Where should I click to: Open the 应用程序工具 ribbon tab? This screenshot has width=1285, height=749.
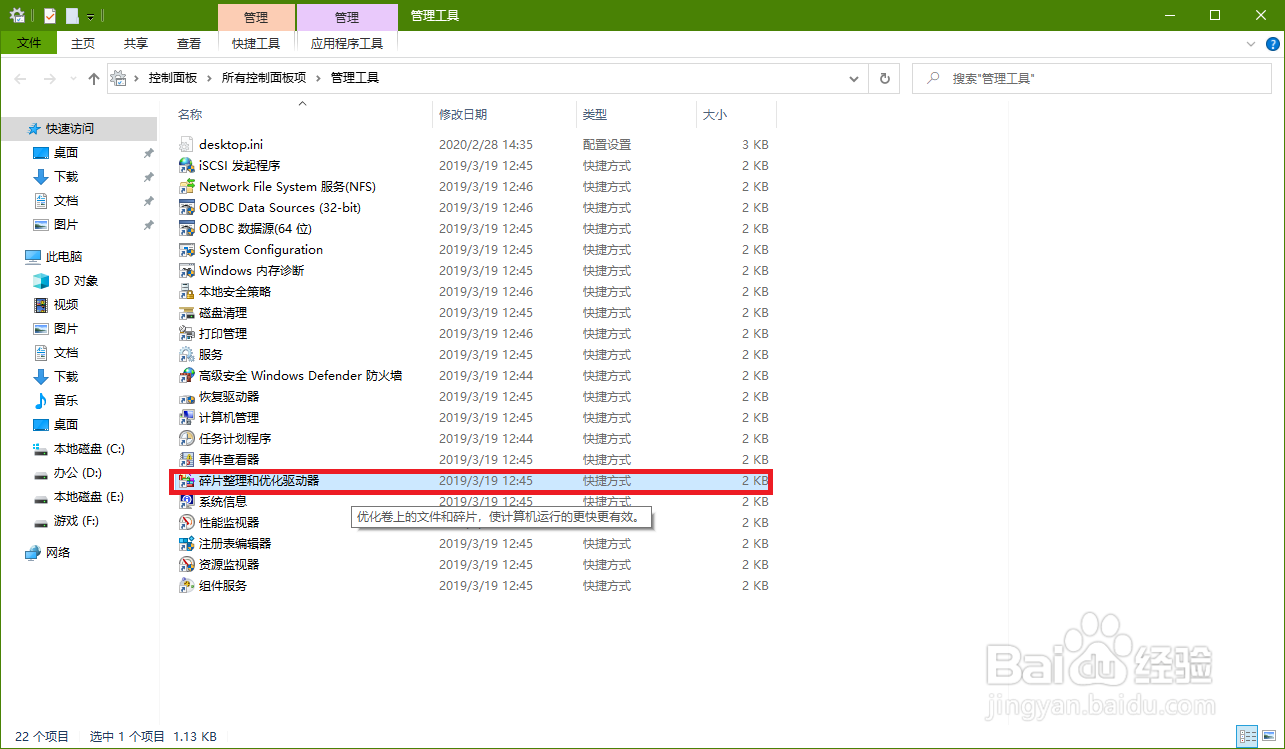(x=347, y=44)
